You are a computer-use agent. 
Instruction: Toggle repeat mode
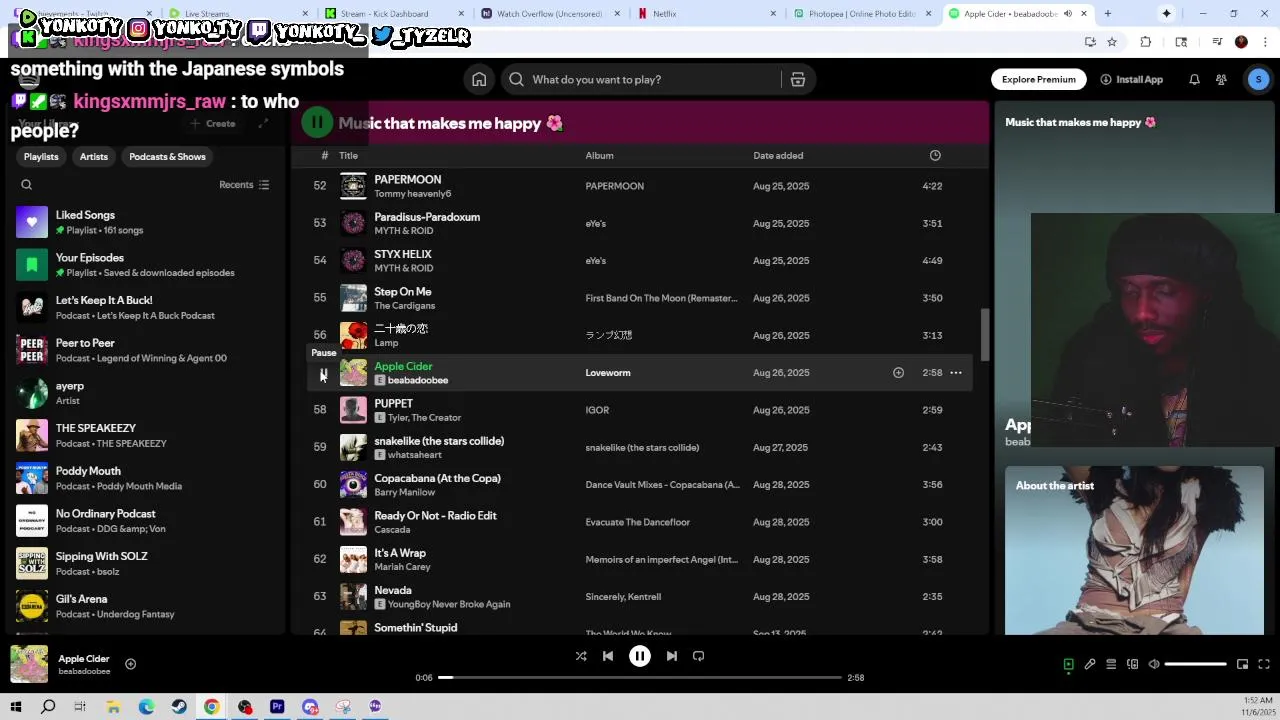(699, 656)
